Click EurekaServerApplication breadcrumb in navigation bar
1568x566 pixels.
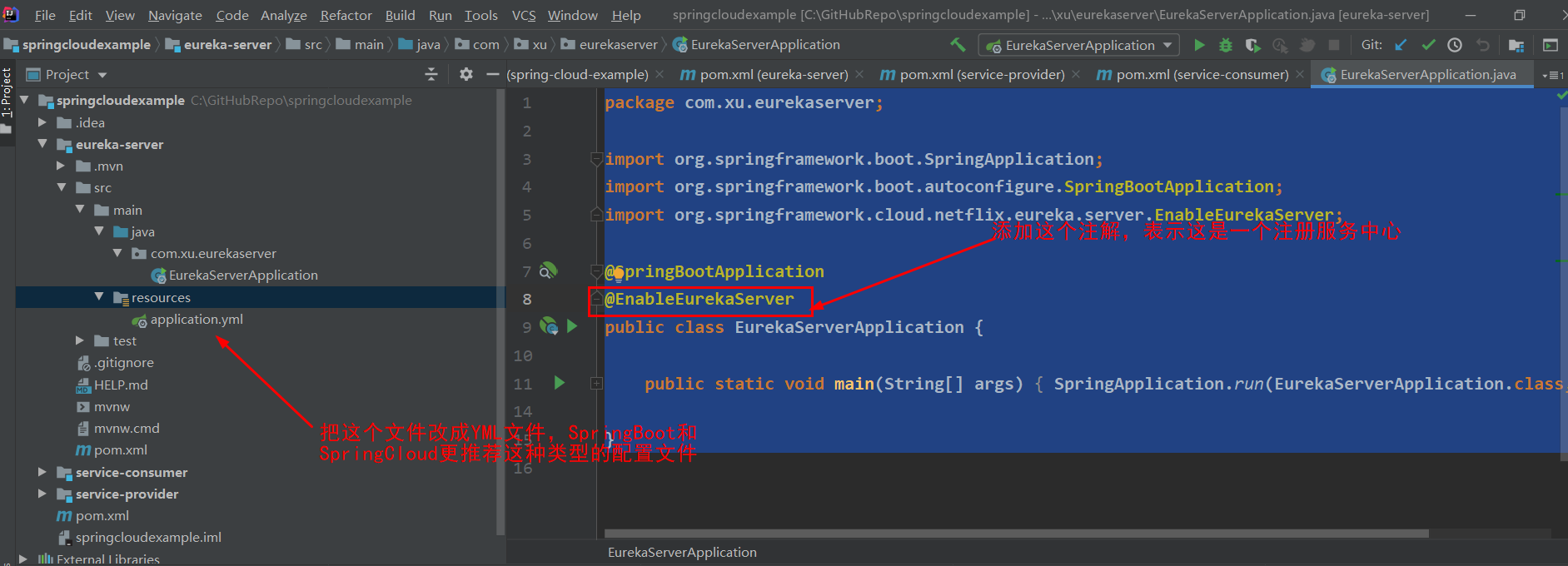tap(756, 45)
